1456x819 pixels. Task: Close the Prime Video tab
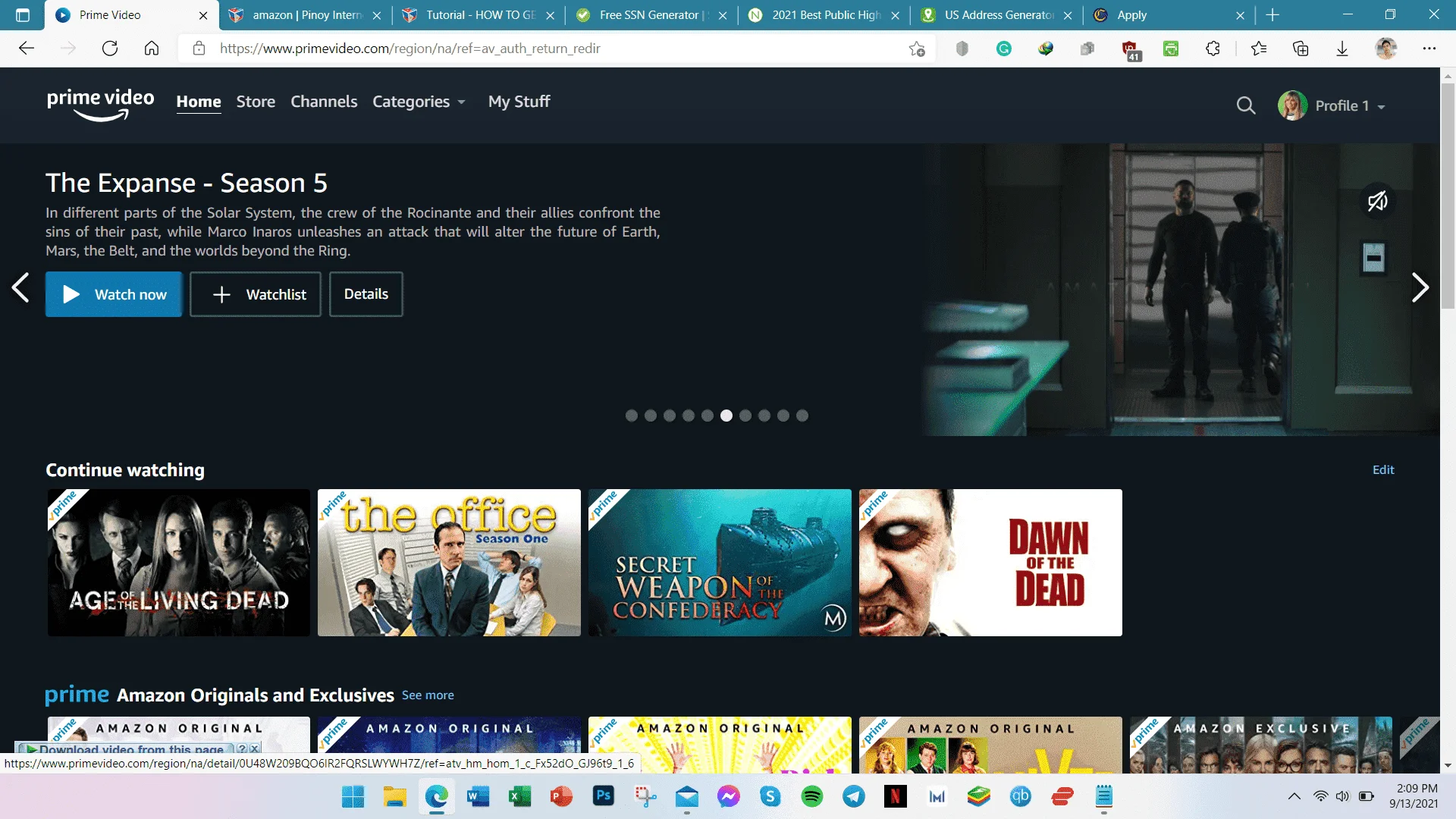(x=203, y=15)
